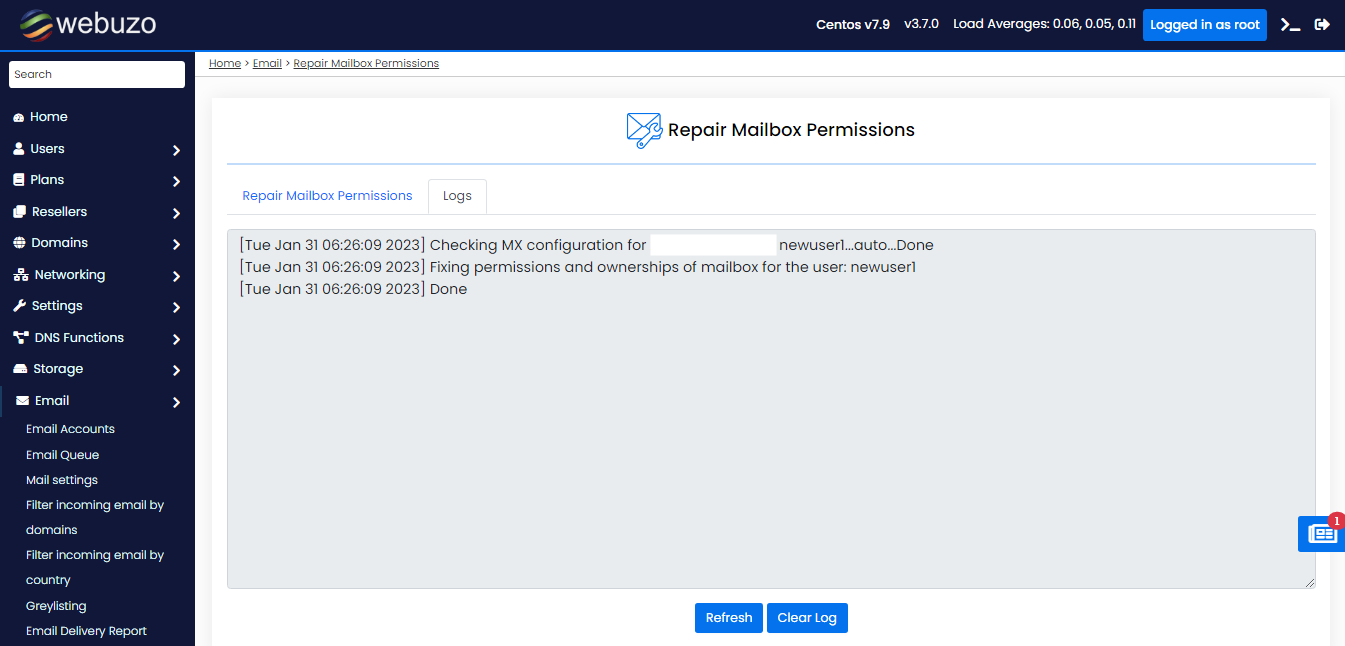Click the last 'Done' log line

pos(353,289)
